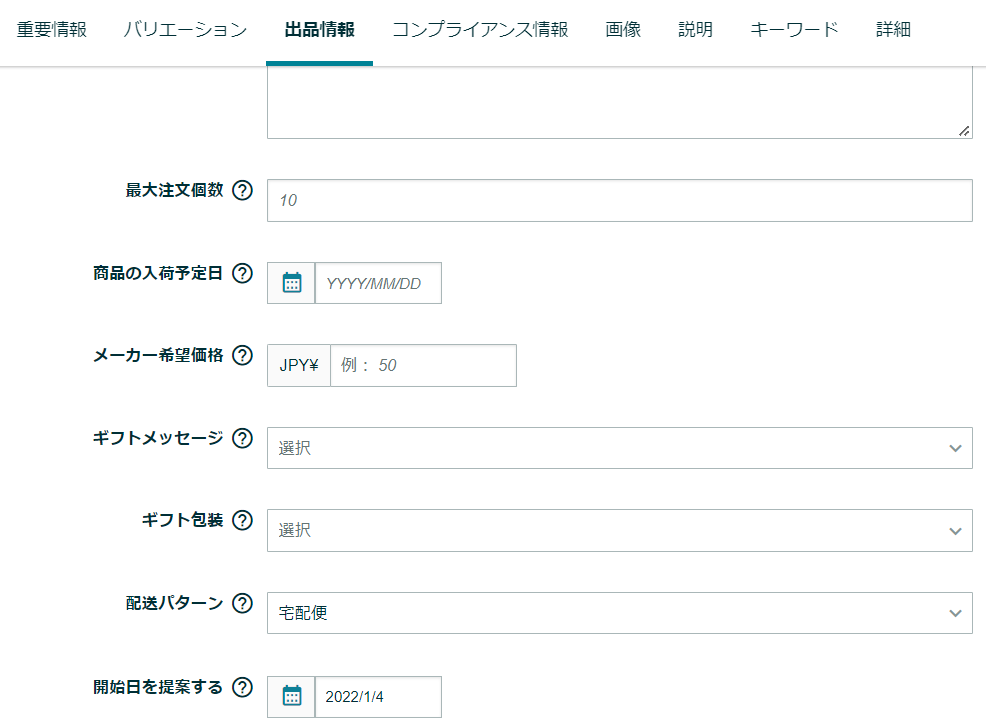Open help icon for ギフトメッセージ
The height and width of the screenshot is (723, 986).
242,438
